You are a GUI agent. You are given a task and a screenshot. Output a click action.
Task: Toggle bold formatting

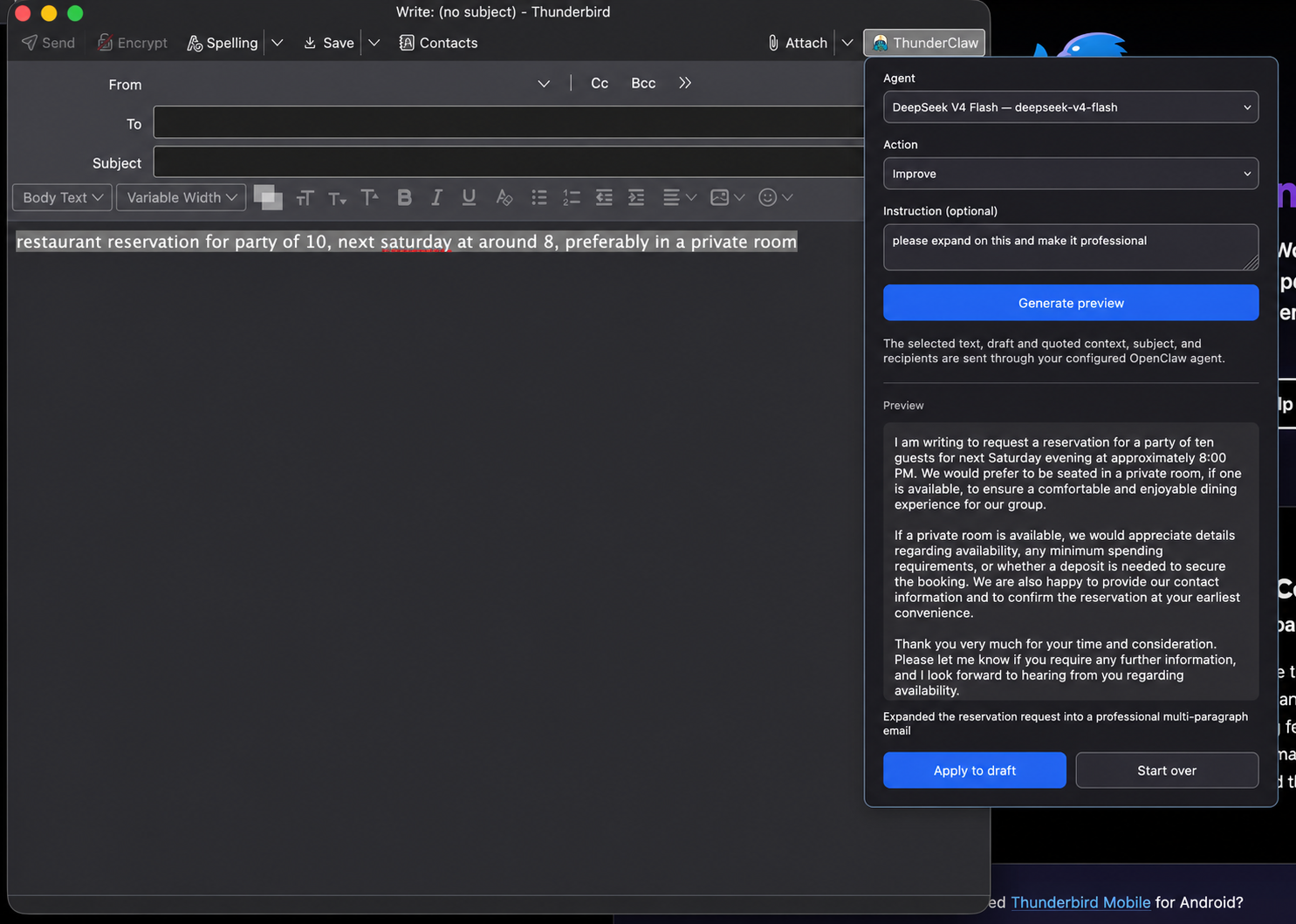(x=404, y=198)
